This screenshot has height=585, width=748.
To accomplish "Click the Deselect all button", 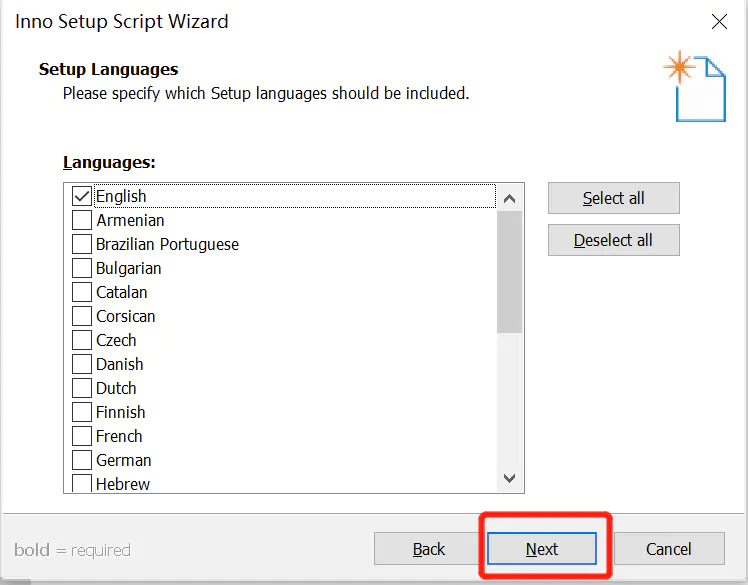I will (613, 240).
